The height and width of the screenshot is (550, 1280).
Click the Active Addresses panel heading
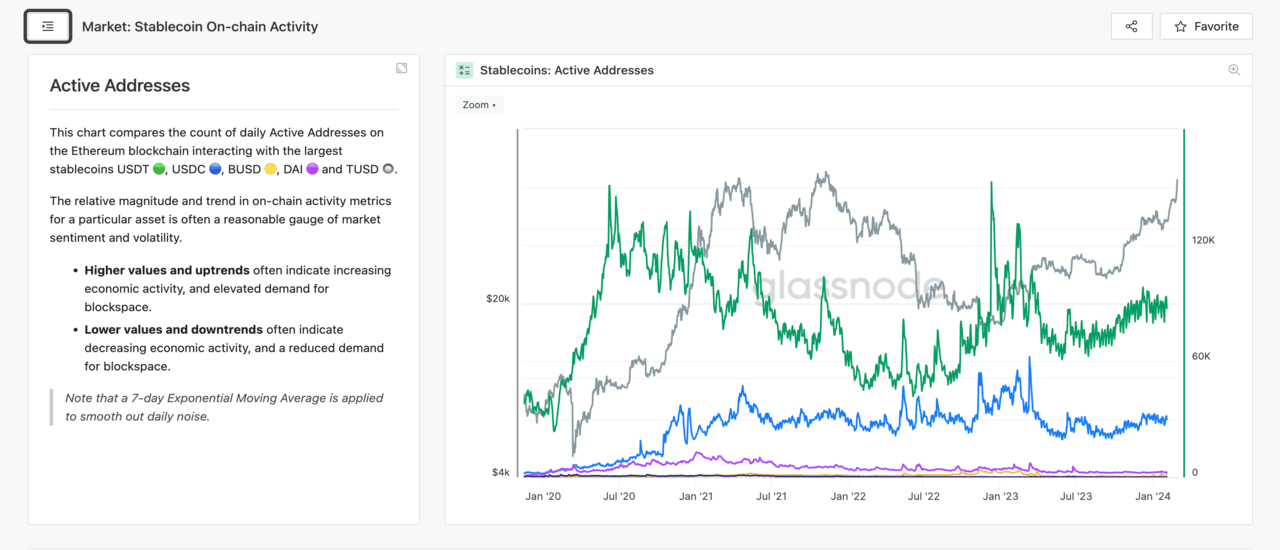tap(120, 86)
